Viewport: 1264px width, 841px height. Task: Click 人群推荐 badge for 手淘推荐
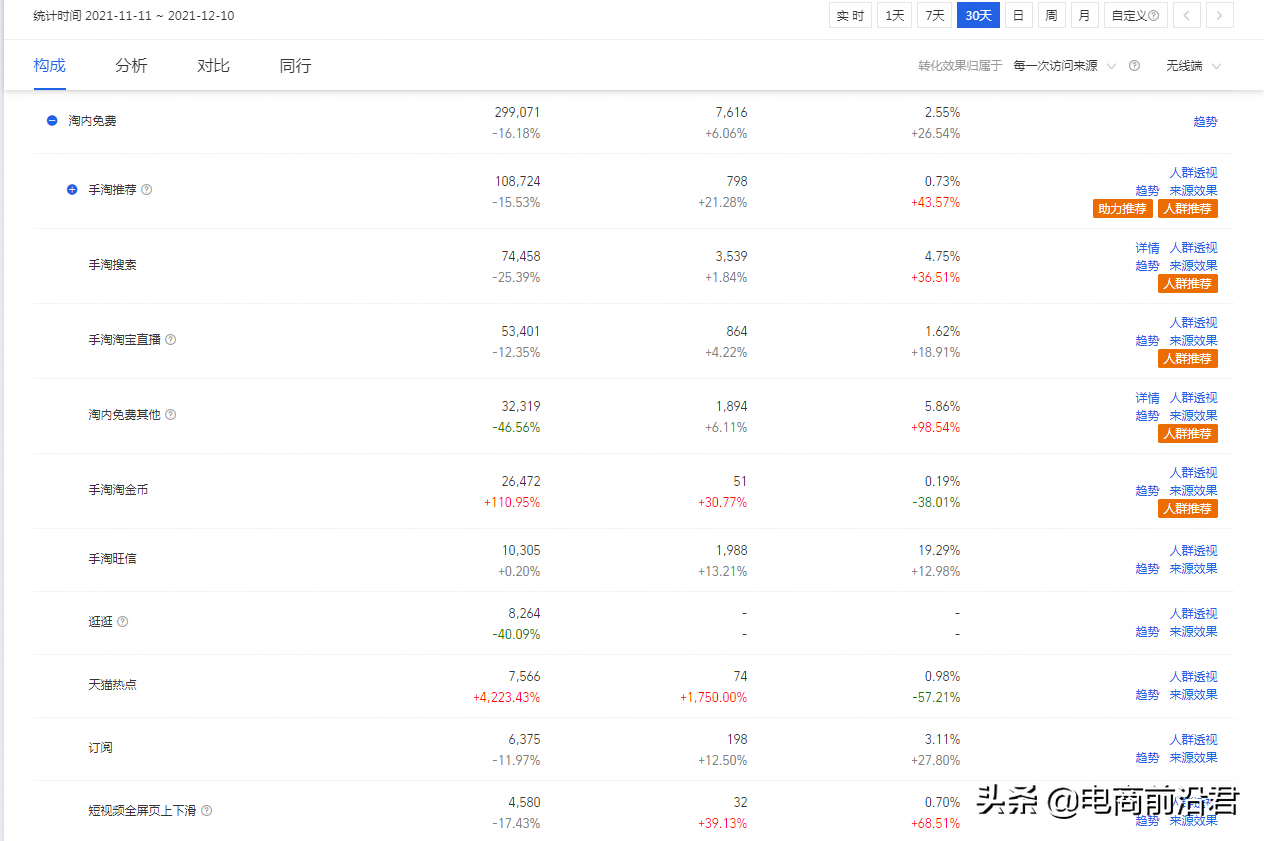(x=1188, y=209)
